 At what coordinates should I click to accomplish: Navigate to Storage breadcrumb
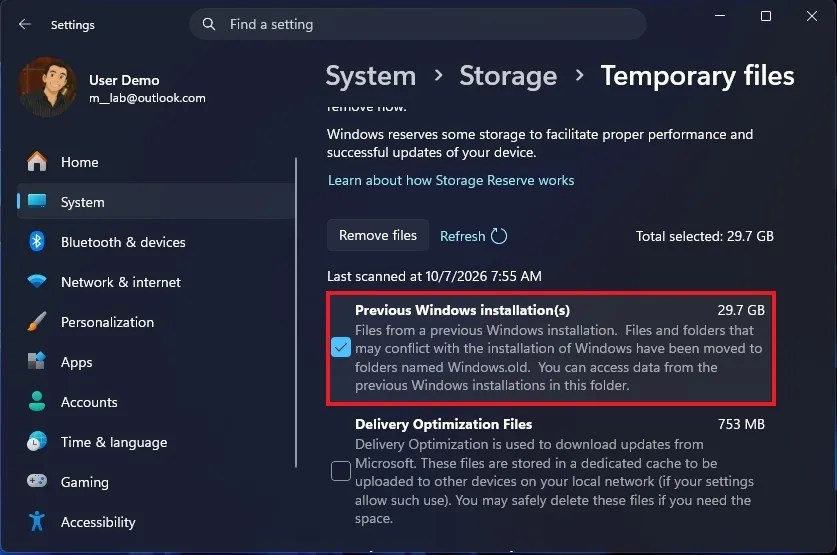point(508,76)
